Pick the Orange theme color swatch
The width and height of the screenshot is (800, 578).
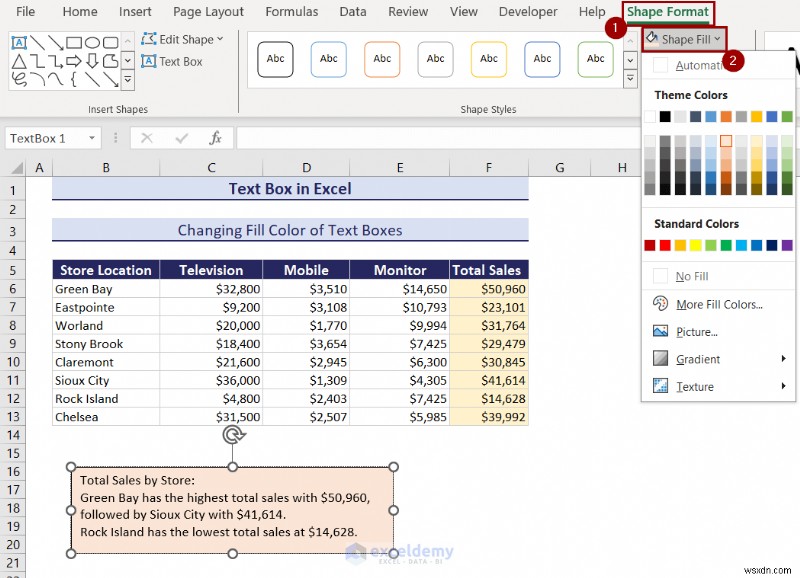726,116
